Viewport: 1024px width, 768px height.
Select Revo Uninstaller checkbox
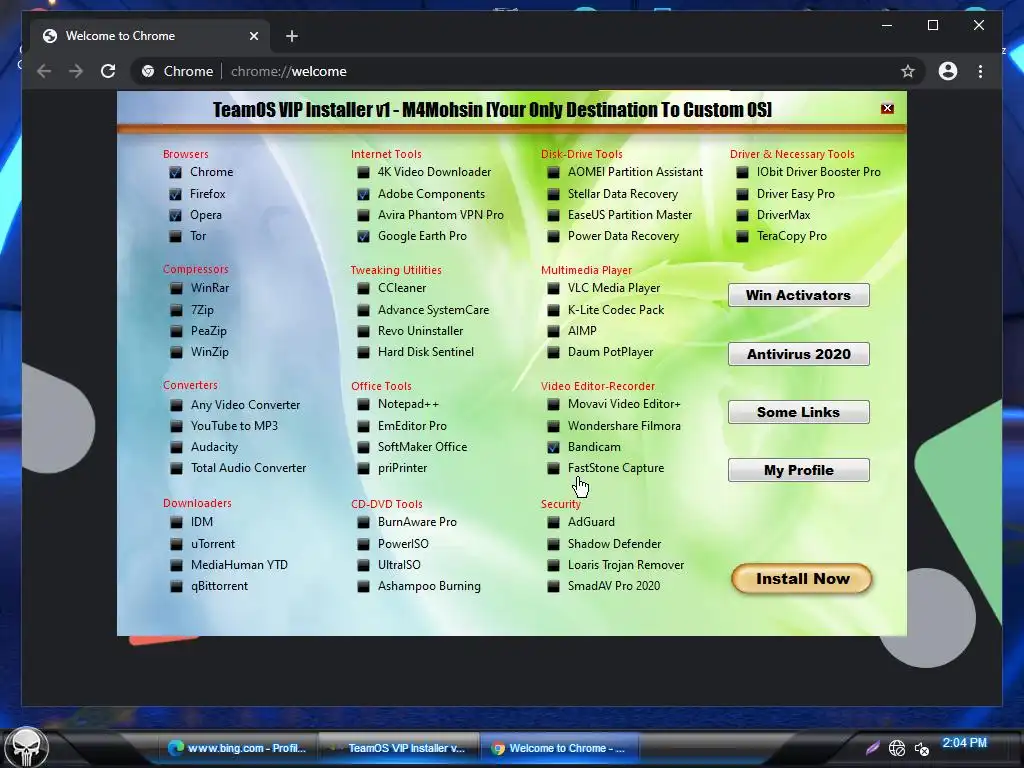pos(364,331)
